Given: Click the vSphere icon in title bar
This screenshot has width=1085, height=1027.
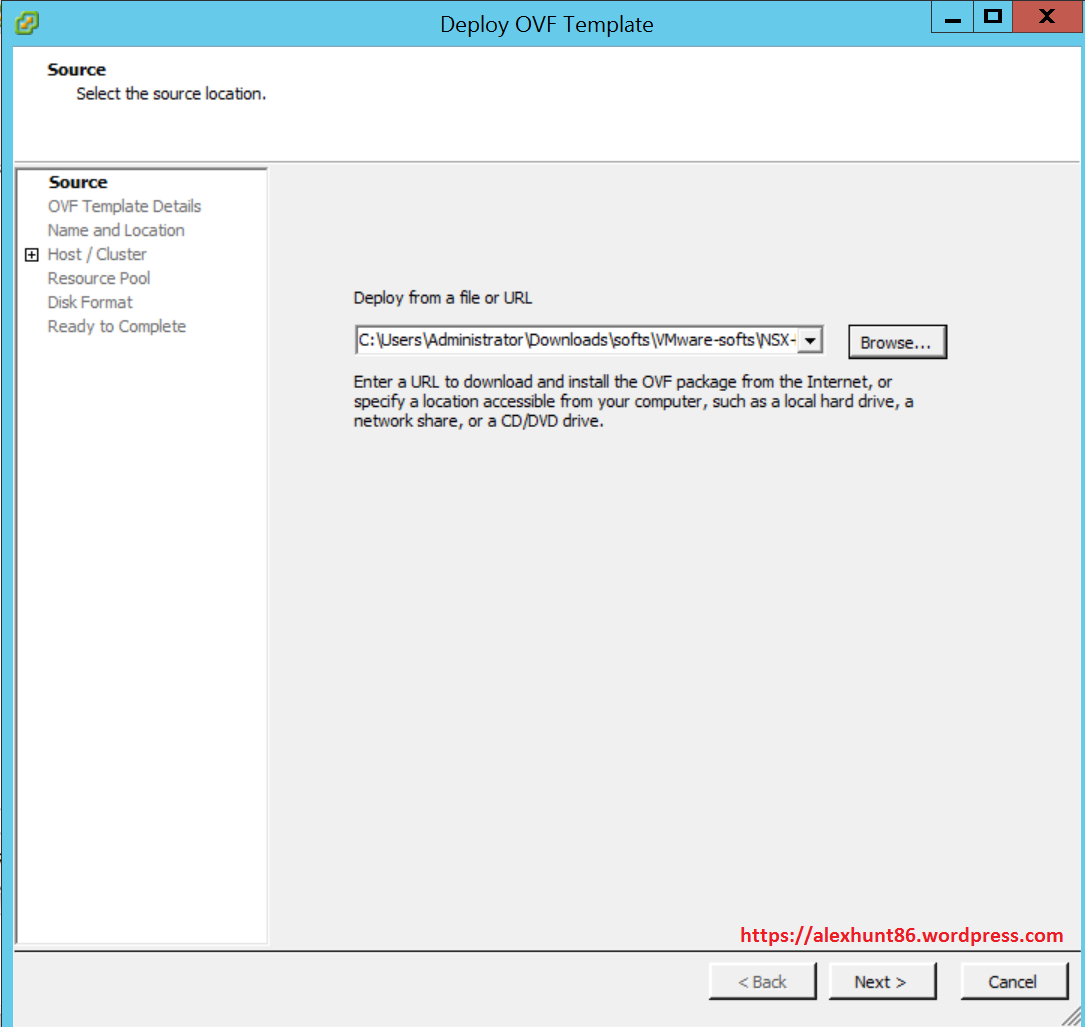Looking at the screenshot, I should (x=26, y=23).
